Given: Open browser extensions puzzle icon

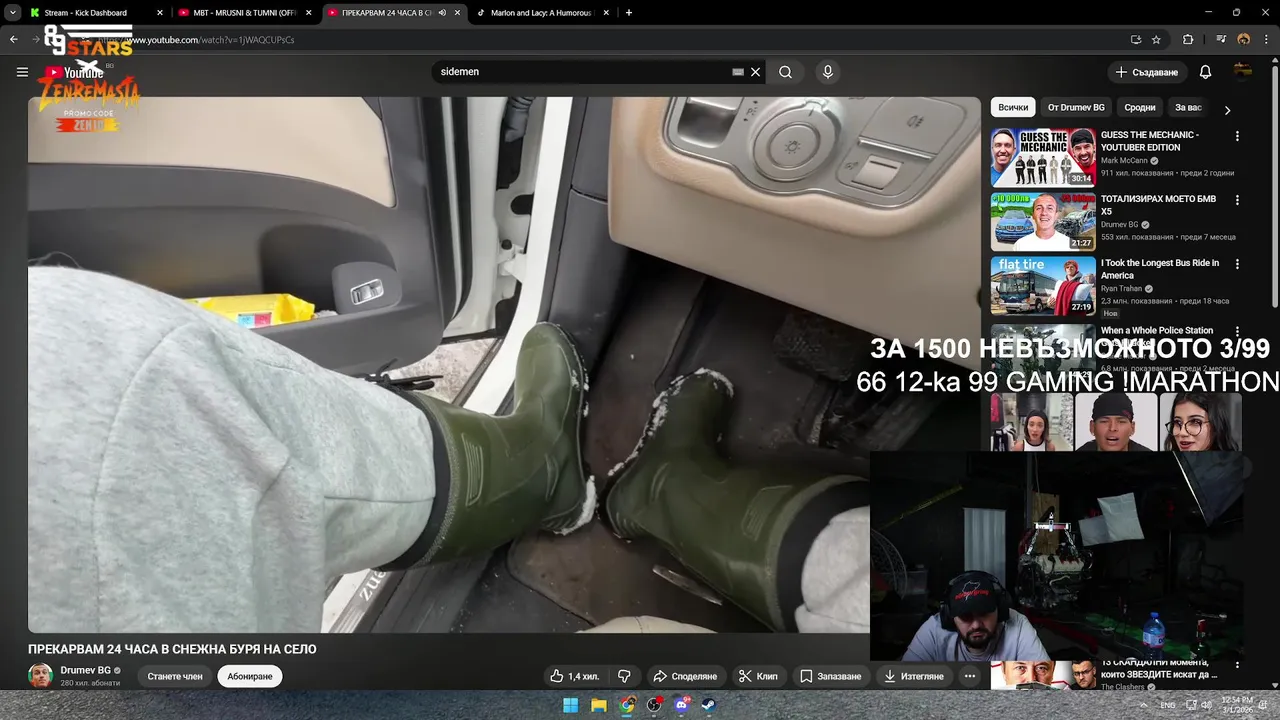Looking at the screenshot, I should 1188,40.
